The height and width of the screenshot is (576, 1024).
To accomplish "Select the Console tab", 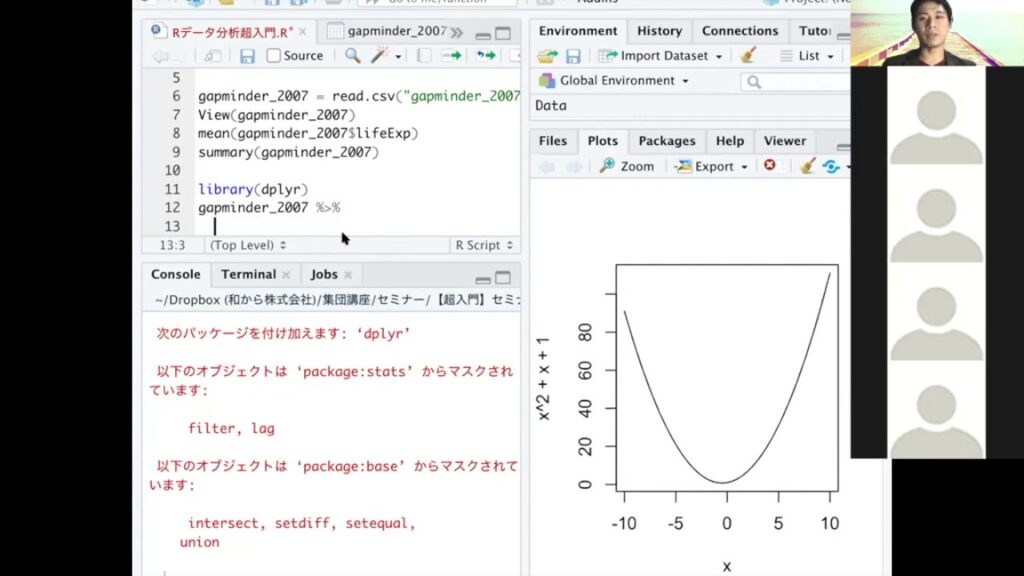I will point(176,274).
